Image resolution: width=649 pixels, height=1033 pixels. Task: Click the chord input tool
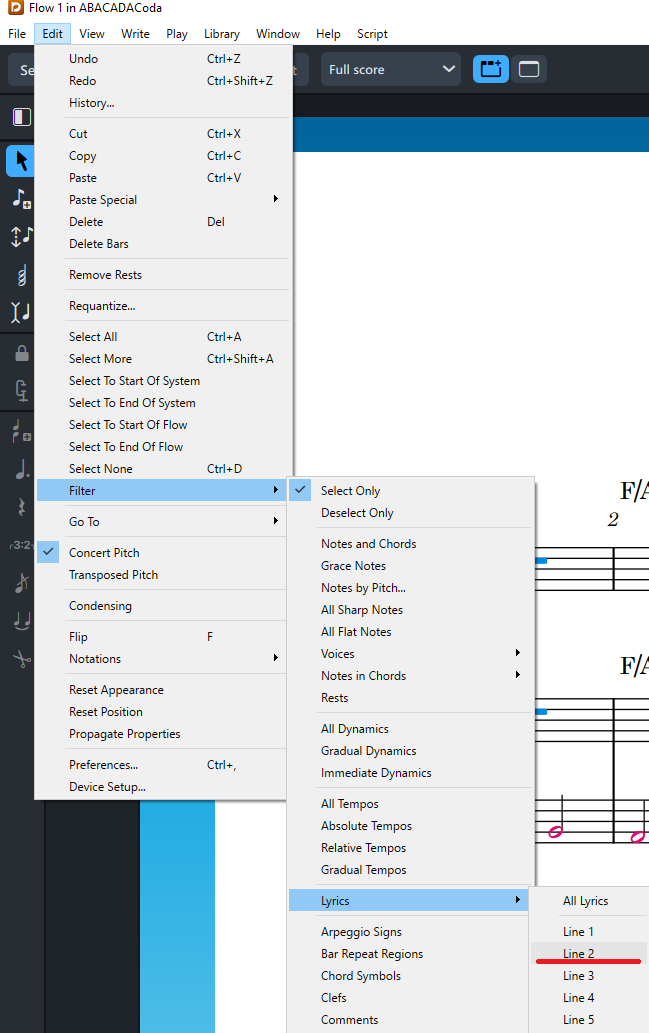click(21, 274)
